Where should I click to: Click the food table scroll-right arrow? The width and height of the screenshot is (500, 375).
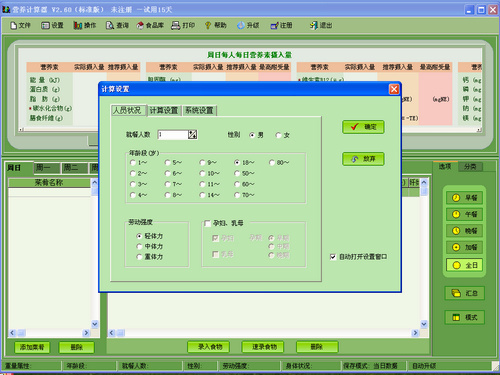click(415, 333)
